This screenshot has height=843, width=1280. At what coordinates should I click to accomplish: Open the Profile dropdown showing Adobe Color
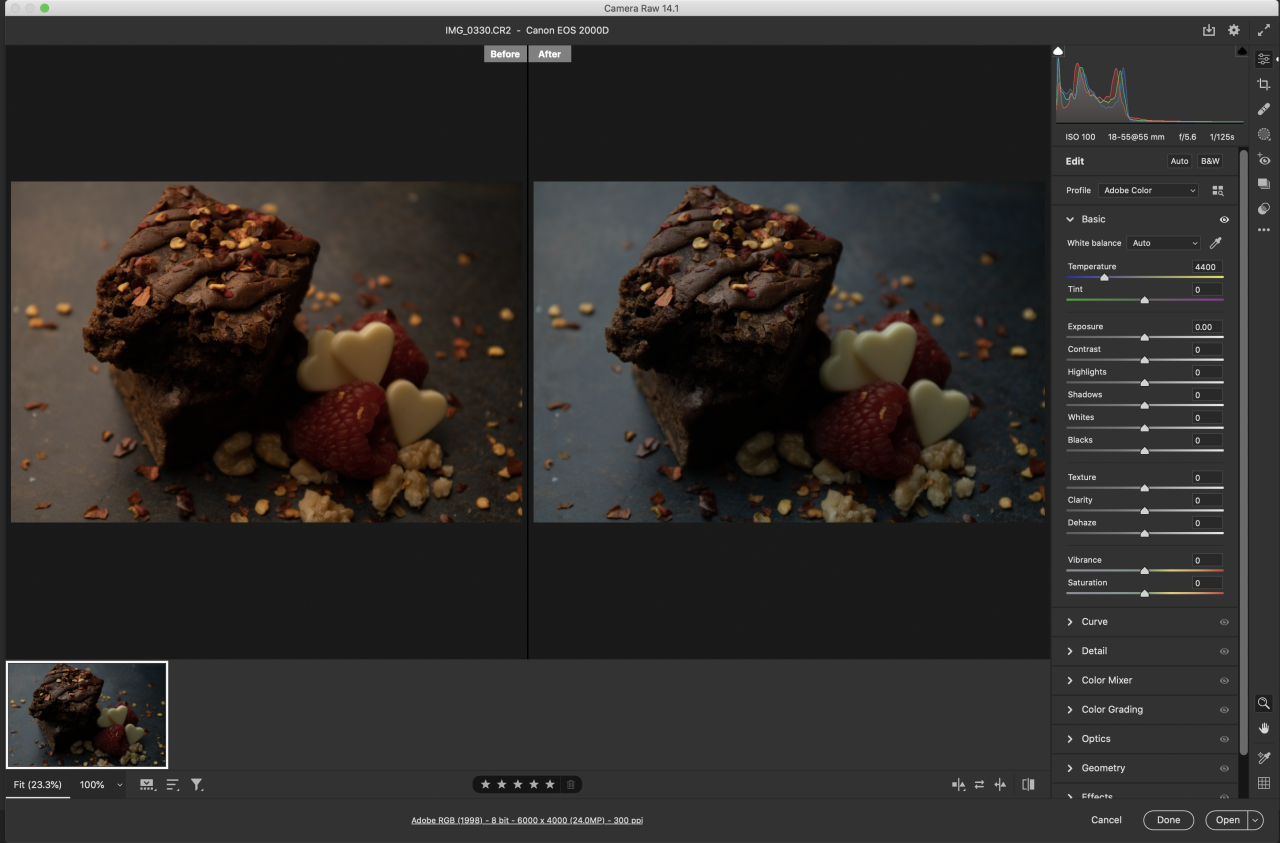coord(1148,190)
